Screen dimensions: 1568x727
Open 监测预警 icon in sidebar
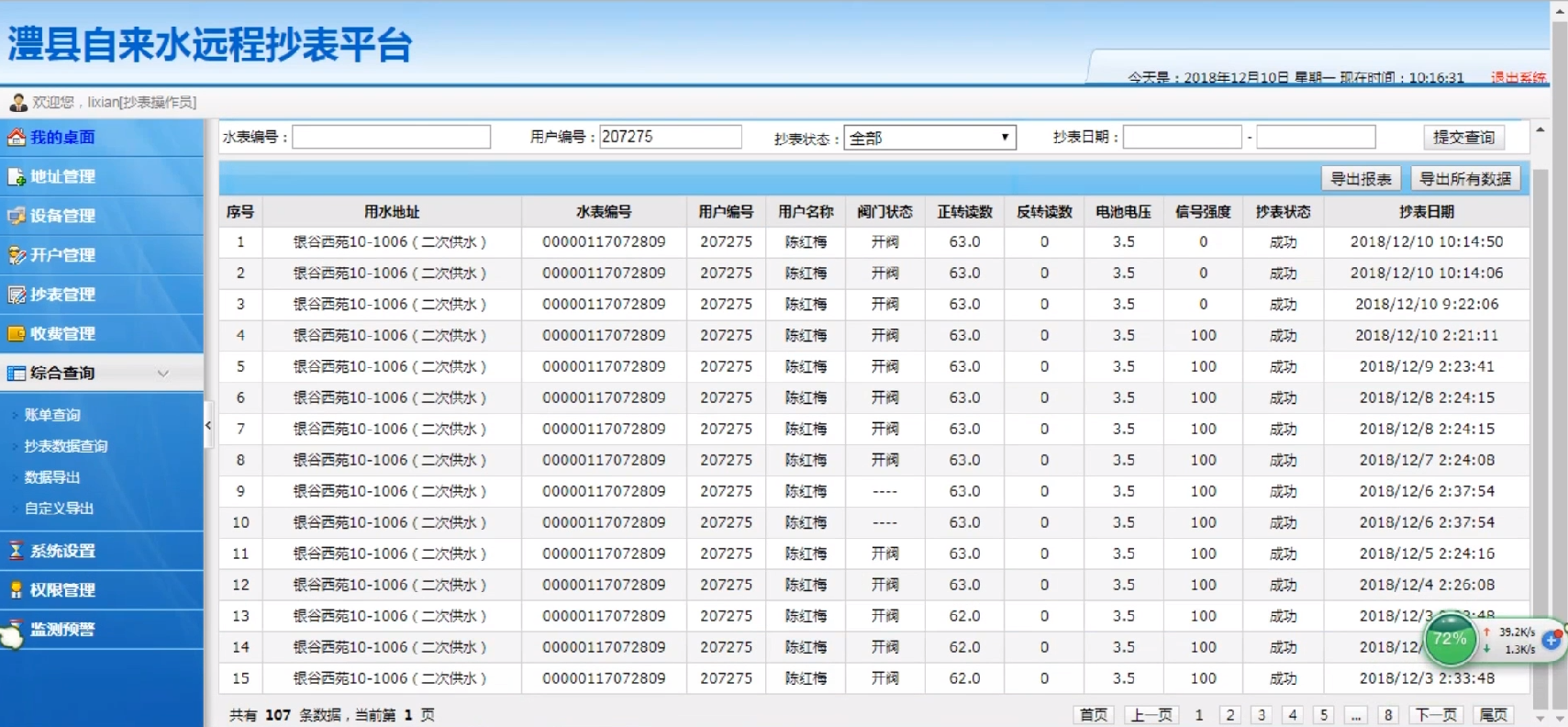13,632
